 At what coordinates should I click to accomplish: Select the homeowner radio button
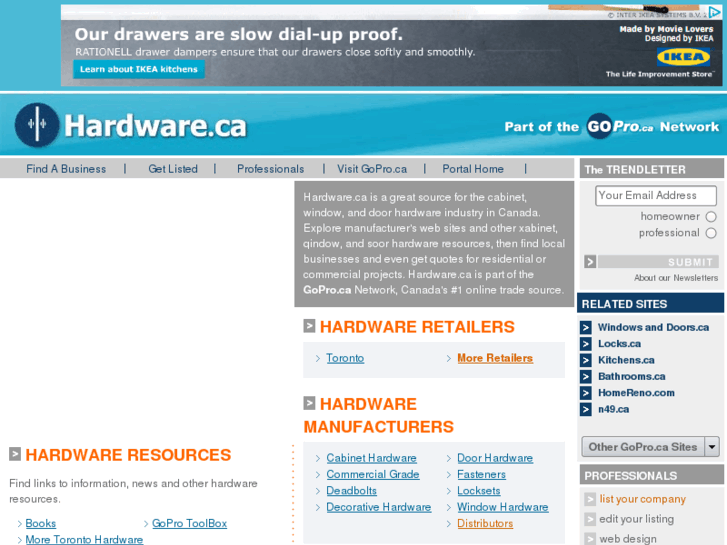coord(711,217)
